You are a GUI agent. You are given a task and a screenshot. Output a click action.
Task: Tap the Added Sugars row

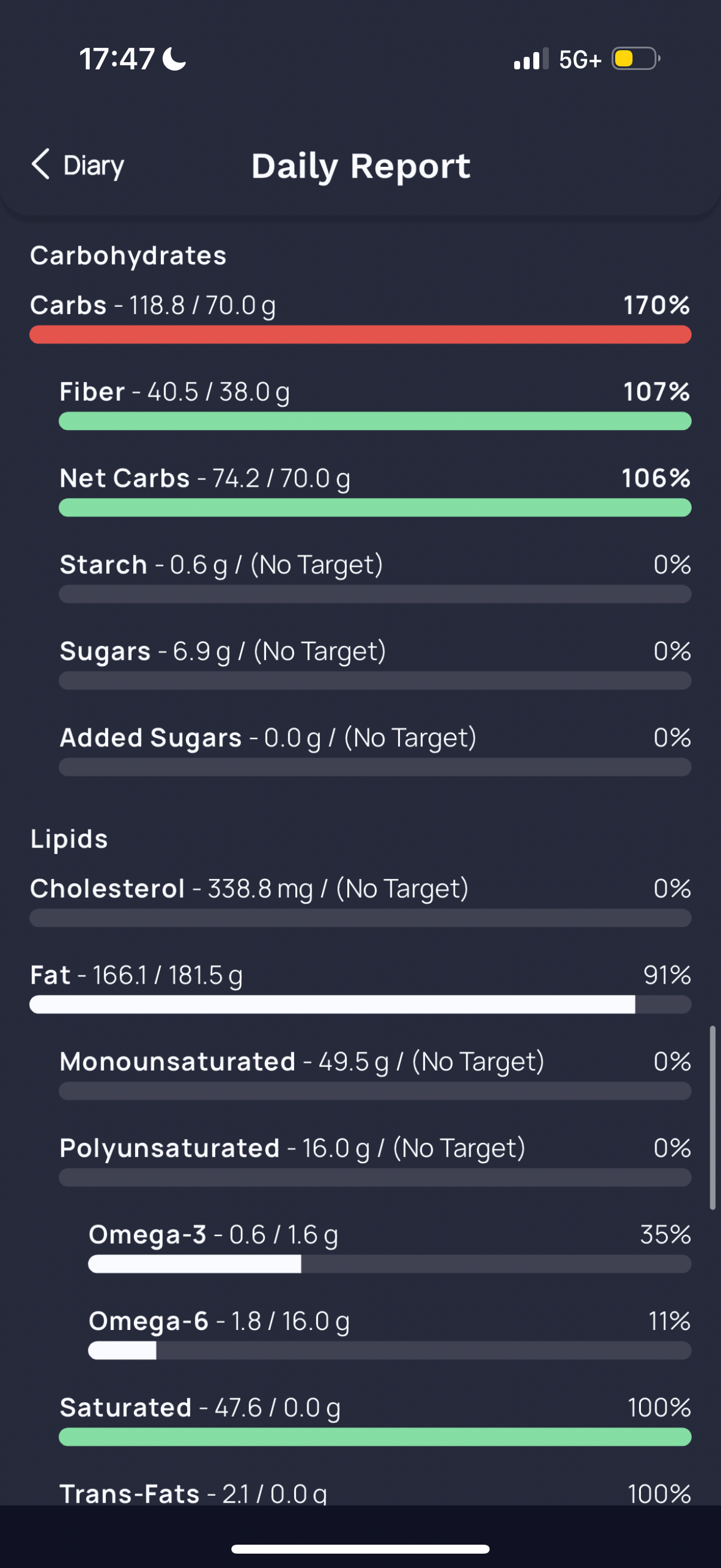tap(375, 750)
